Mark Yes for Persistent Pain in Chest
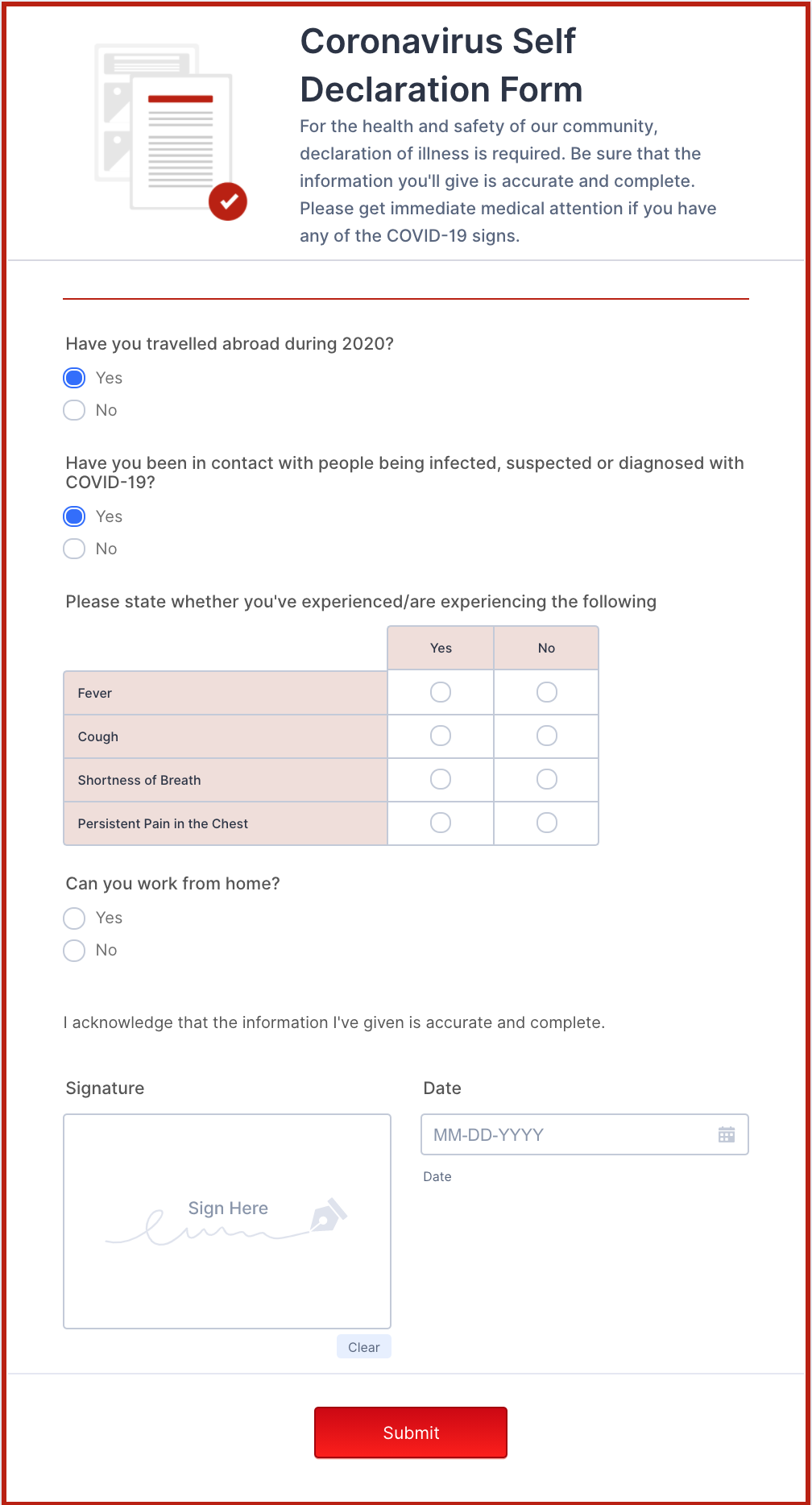This screenshot has height=1505, width=812. click(441, 823)
